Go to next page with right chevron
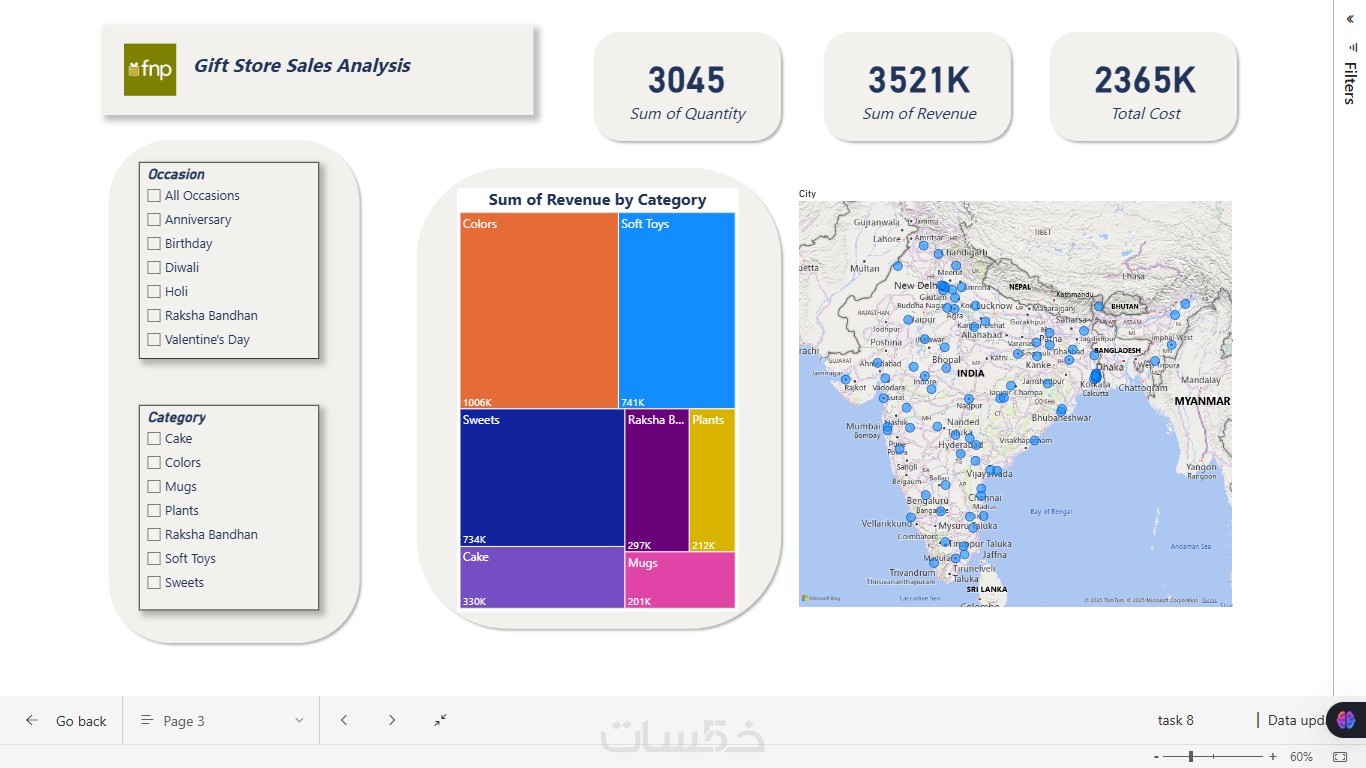The width and height of the screenshot is (1366, 768). click(392, 720)
